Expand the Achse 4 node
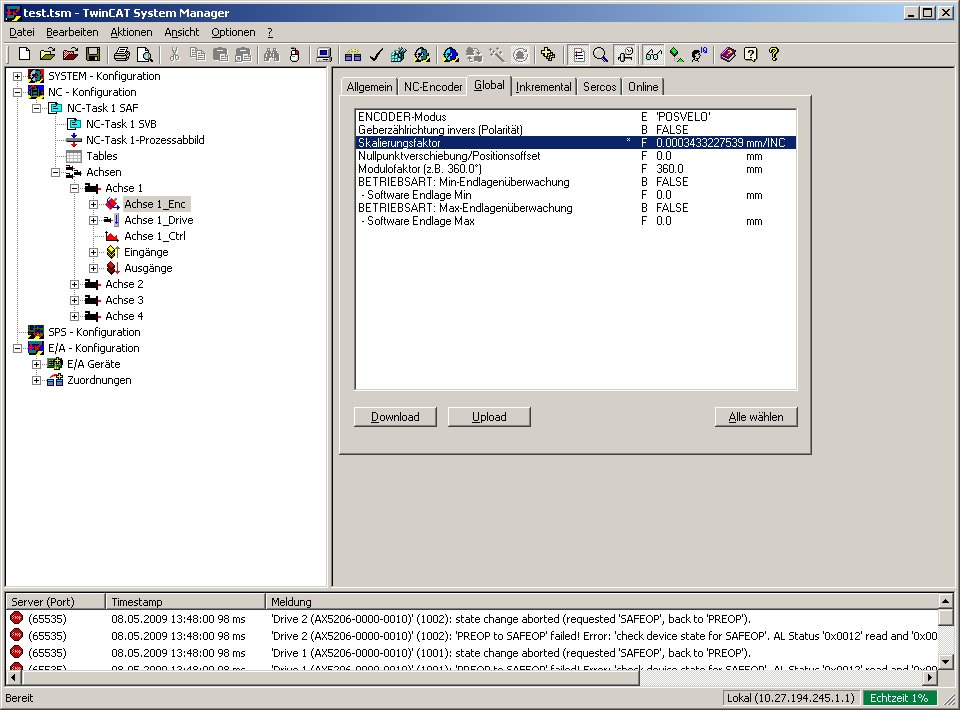Viewport: 960px width, 710px height. [x=75, y=316]
